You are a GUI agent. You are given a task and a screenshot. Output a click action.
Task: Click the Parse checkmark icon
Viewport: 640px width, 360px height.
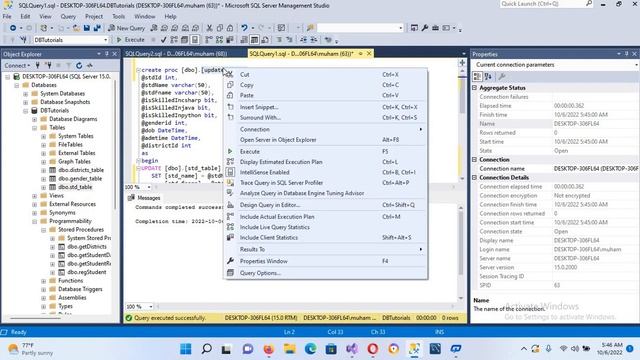[x=163, y=40]
